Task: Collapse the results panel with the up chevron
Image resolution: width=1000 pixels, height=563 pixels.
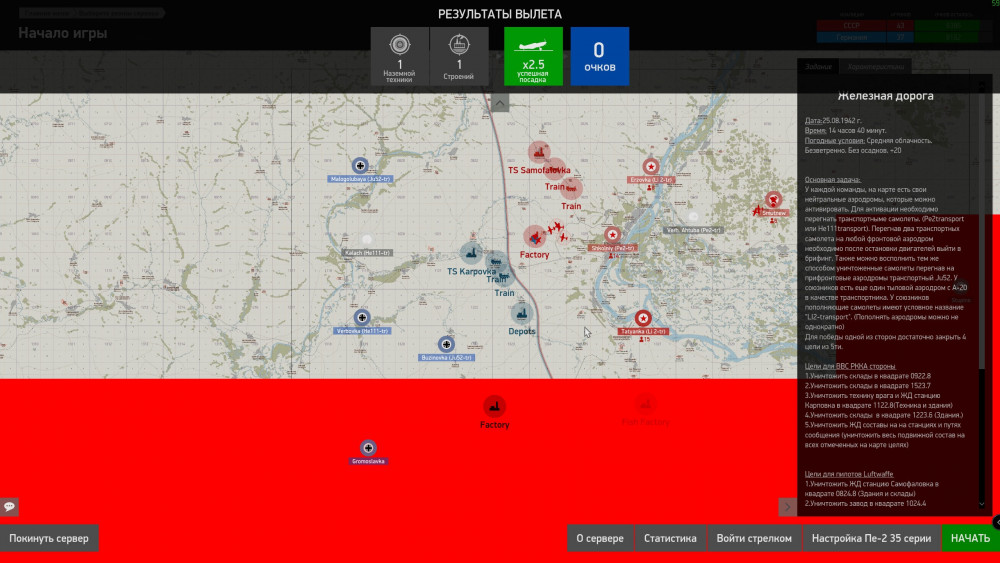Action: point(500,103)
